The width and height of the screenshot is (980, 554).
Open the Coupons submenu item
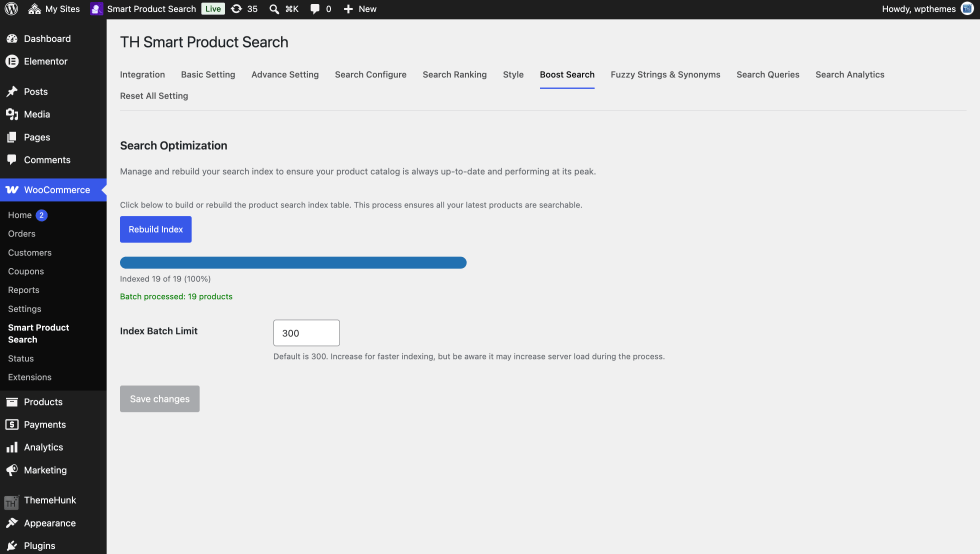click(x=26, y=271)
